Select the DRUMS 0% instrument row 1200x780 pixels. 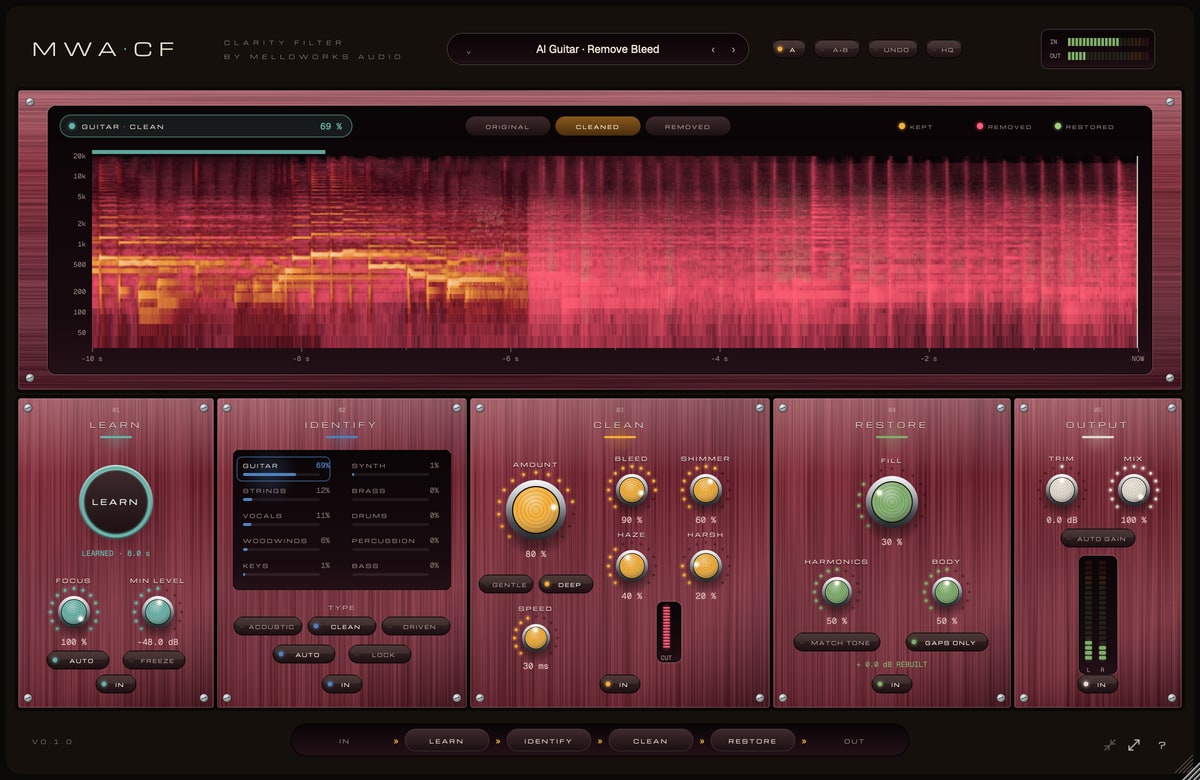pyautogui.click(x=395, y=518)
